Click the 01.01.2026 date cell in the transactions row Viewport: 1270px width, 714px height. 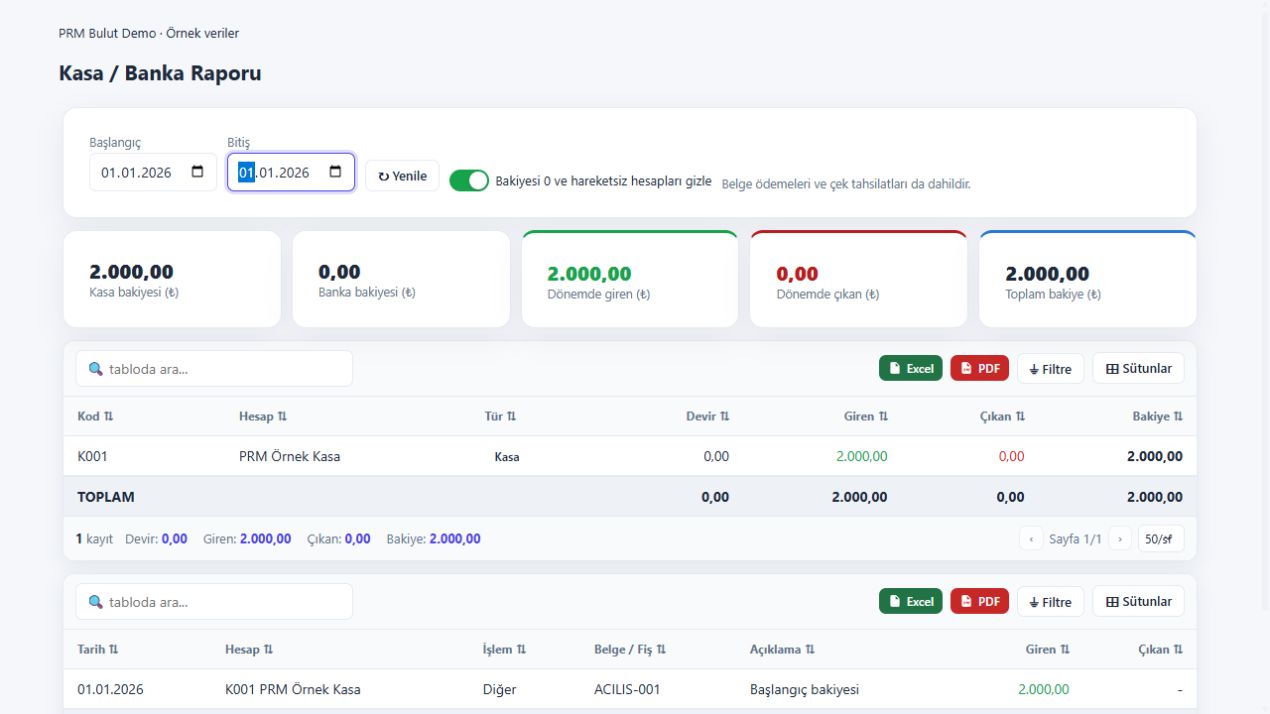(x=110, y=689)
